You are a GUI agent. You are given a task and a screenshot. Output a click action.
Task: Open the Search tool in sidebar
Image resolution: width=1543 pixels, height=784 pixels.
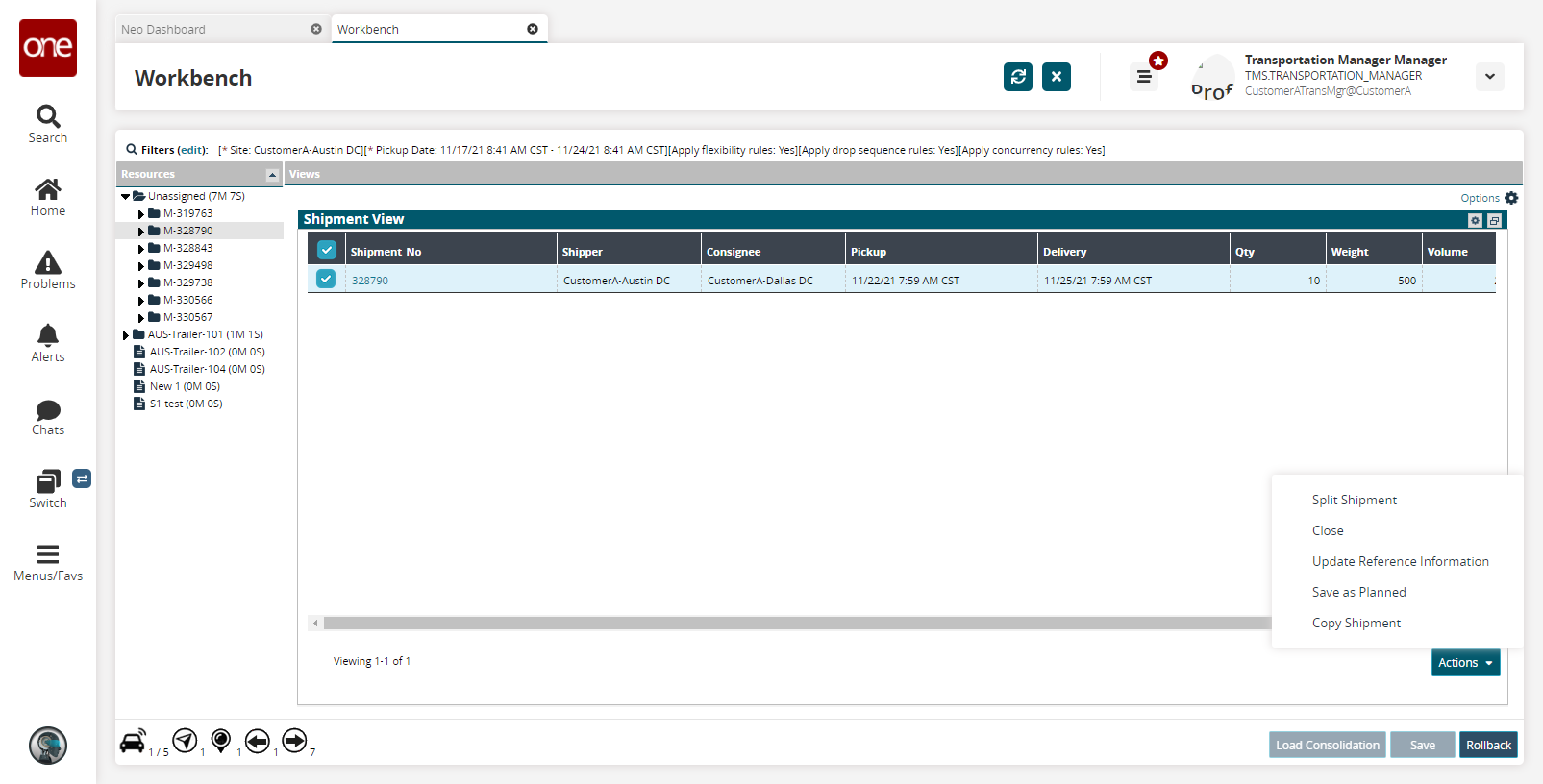(x=48, y=125)
